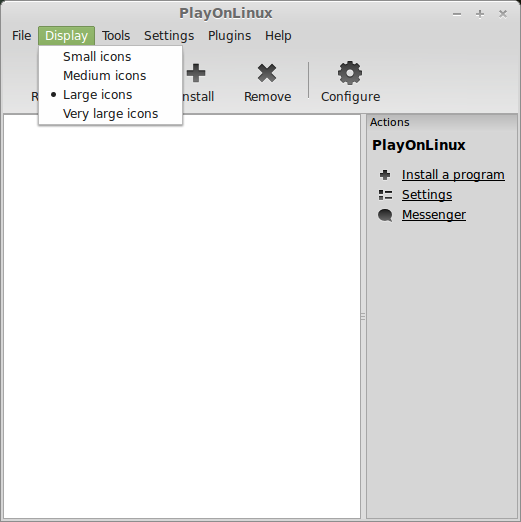Viewport: 521px width, 522px height.
Task: Maximize the PlayOnLinux window
Action: 480,14
